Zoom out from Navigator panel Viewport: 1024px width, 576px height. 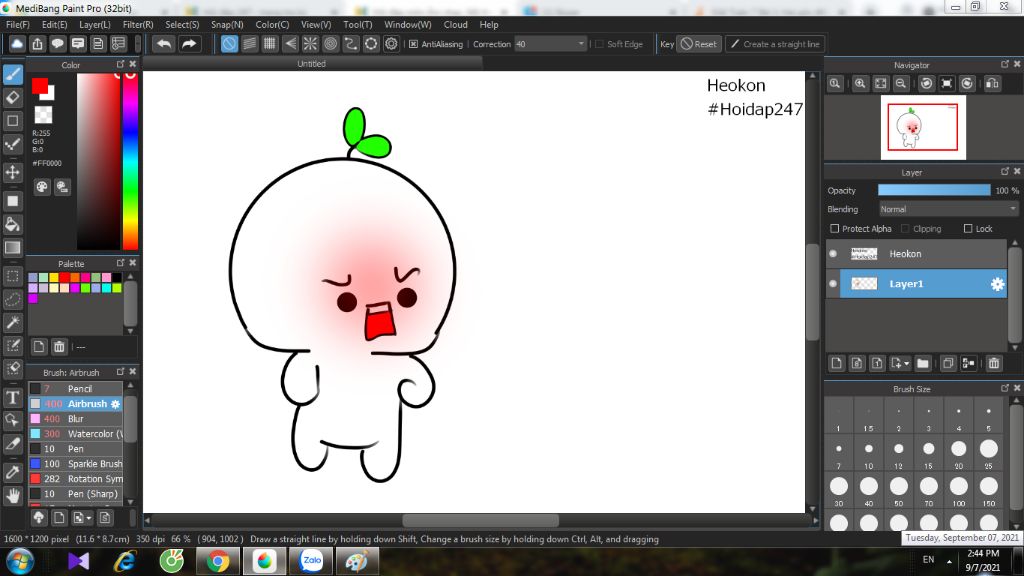pyautogui.click(x=901, y=84)
